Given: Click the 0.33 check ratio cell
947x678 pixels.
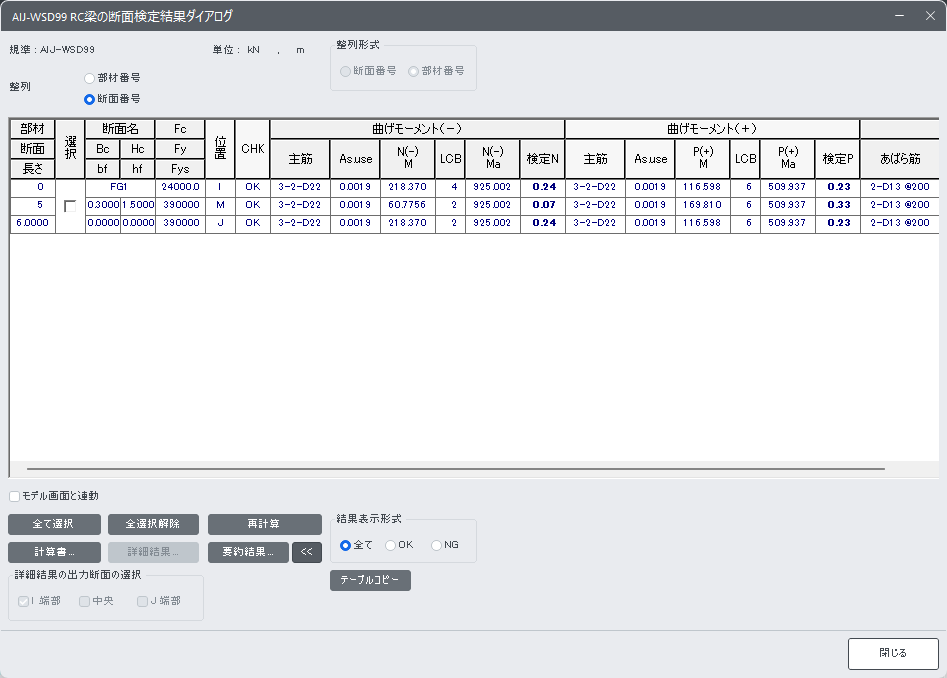Looking at the screenshot, I should (x=837, y=205).
